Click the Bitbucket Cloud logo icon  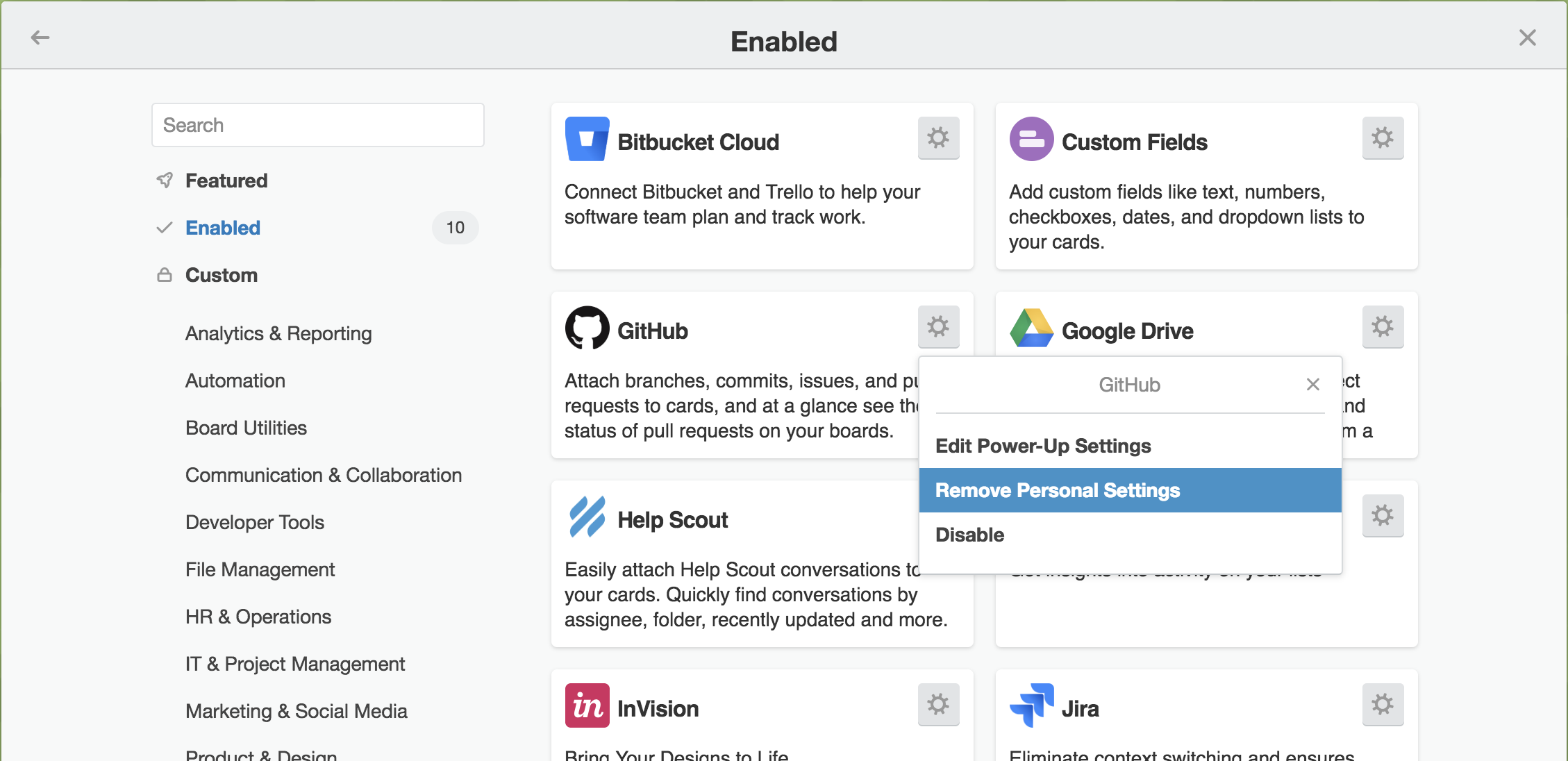pyautogui.click(x=587, y=139)
